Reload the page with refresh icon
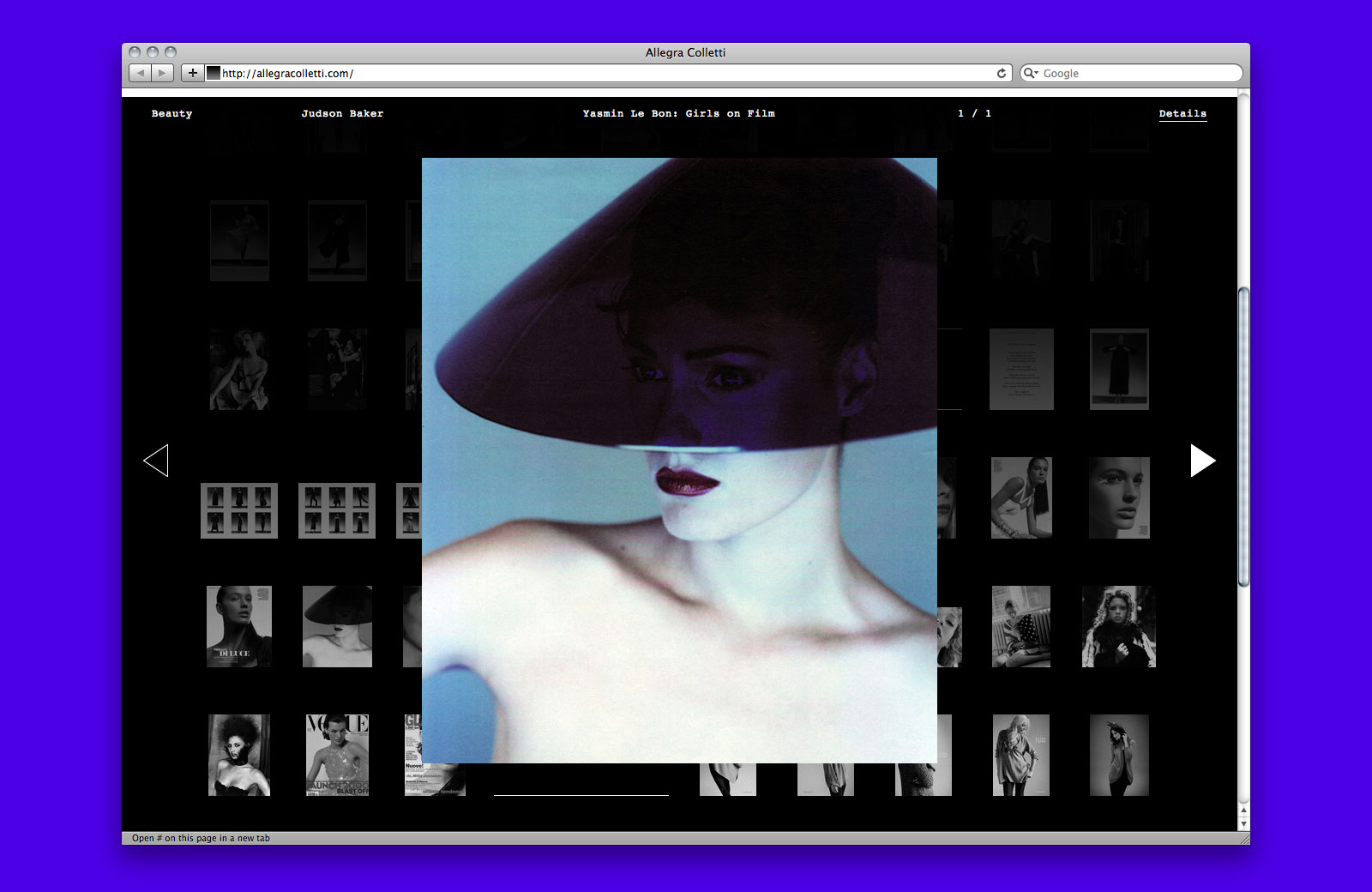This screenshot has height=892, width=1372. tap(1001, 74)
